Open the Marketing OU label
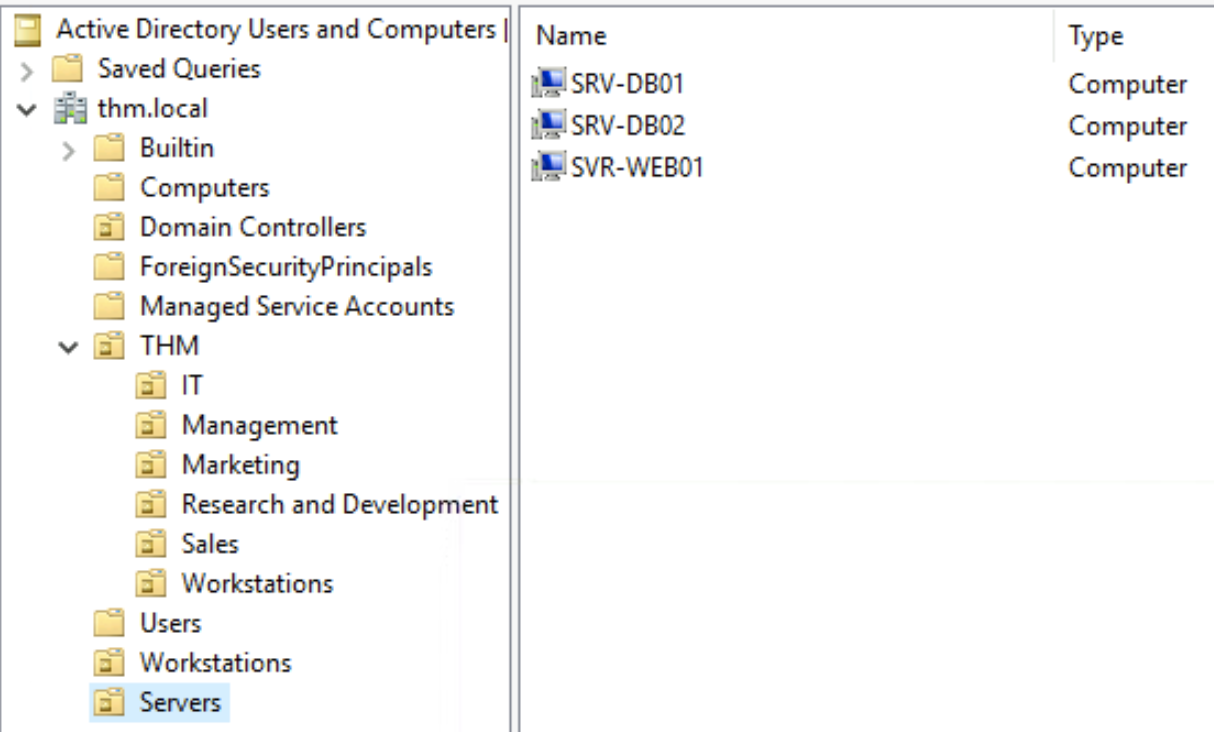 [x=240, y=465]
